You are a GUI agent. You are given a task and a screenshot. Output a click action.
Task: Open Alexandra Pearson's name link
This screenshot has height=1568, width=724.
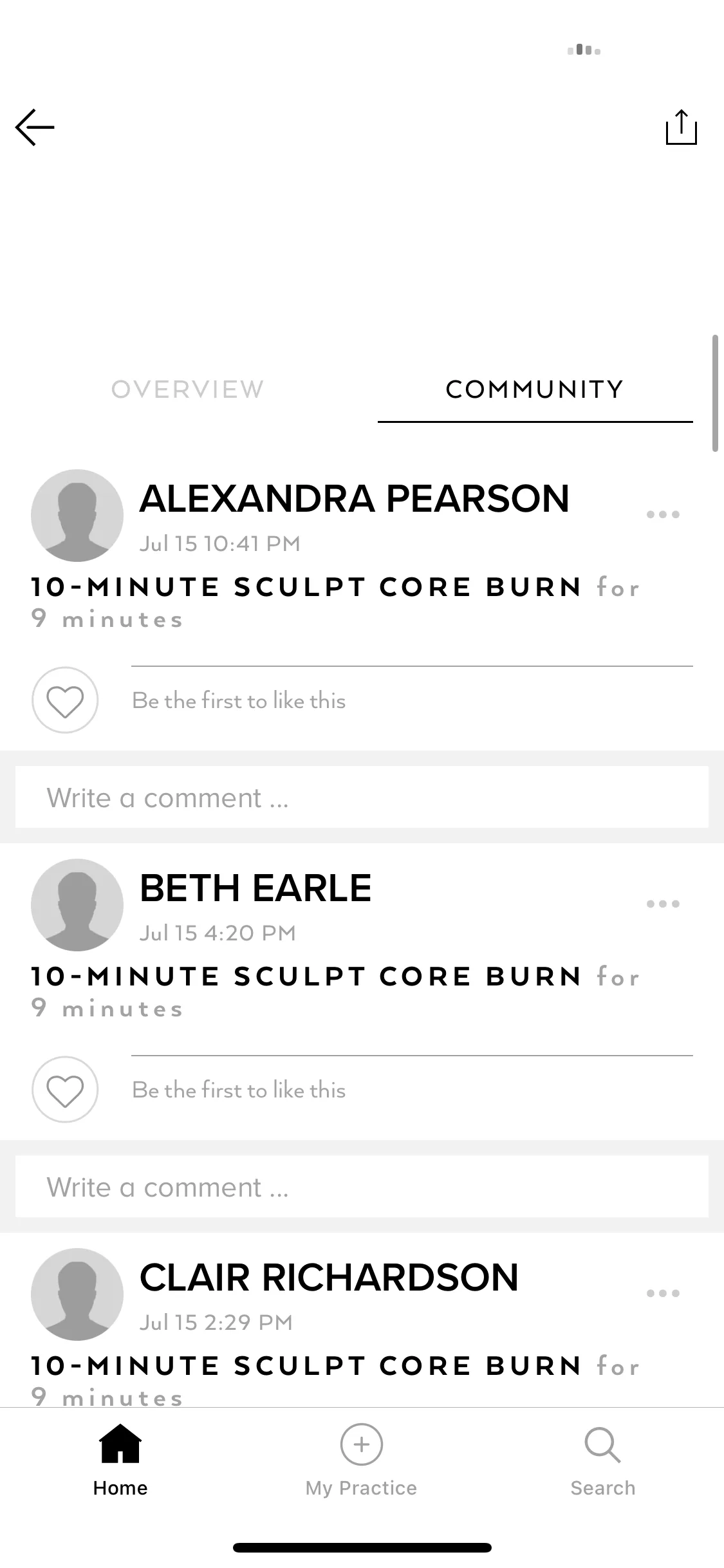(355, 499)
